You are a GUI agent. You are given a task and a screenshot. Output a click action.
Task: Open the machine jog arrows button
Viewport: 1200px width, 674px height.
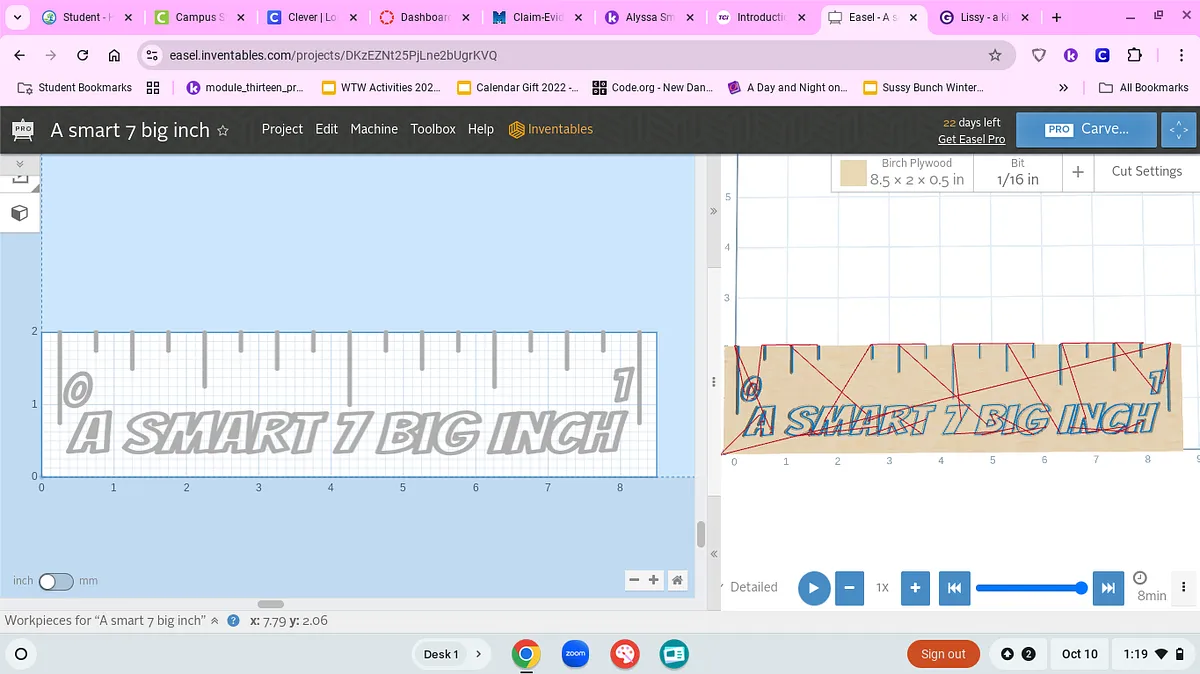1178,130
